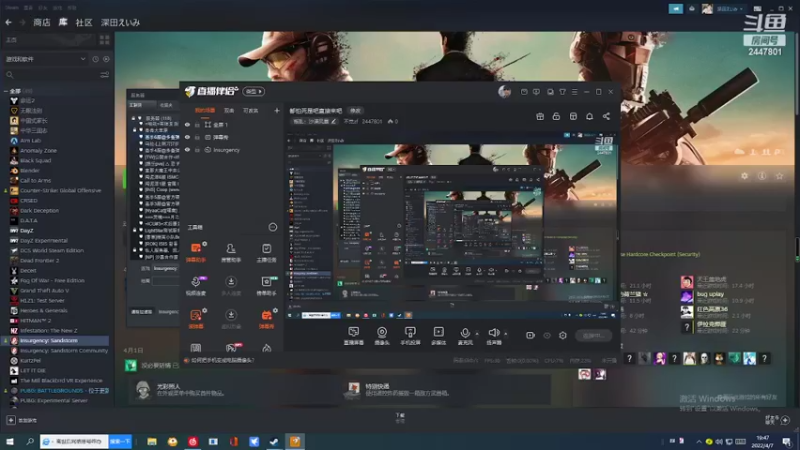800x450 pixels.
Task: Click 添加游戏 at Steam bottom left
Action: click(21, 420)
